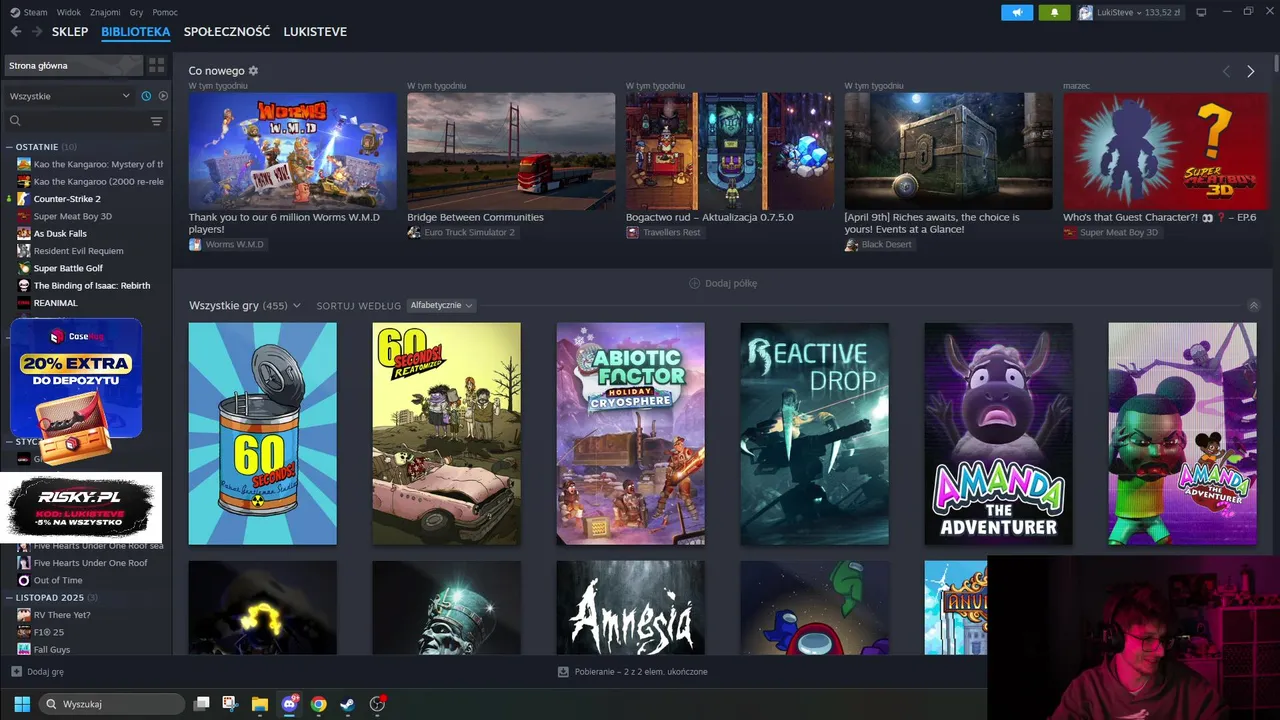Switch library to grid collections view icon
1280x720 pixels.
(x=157, y=65)
